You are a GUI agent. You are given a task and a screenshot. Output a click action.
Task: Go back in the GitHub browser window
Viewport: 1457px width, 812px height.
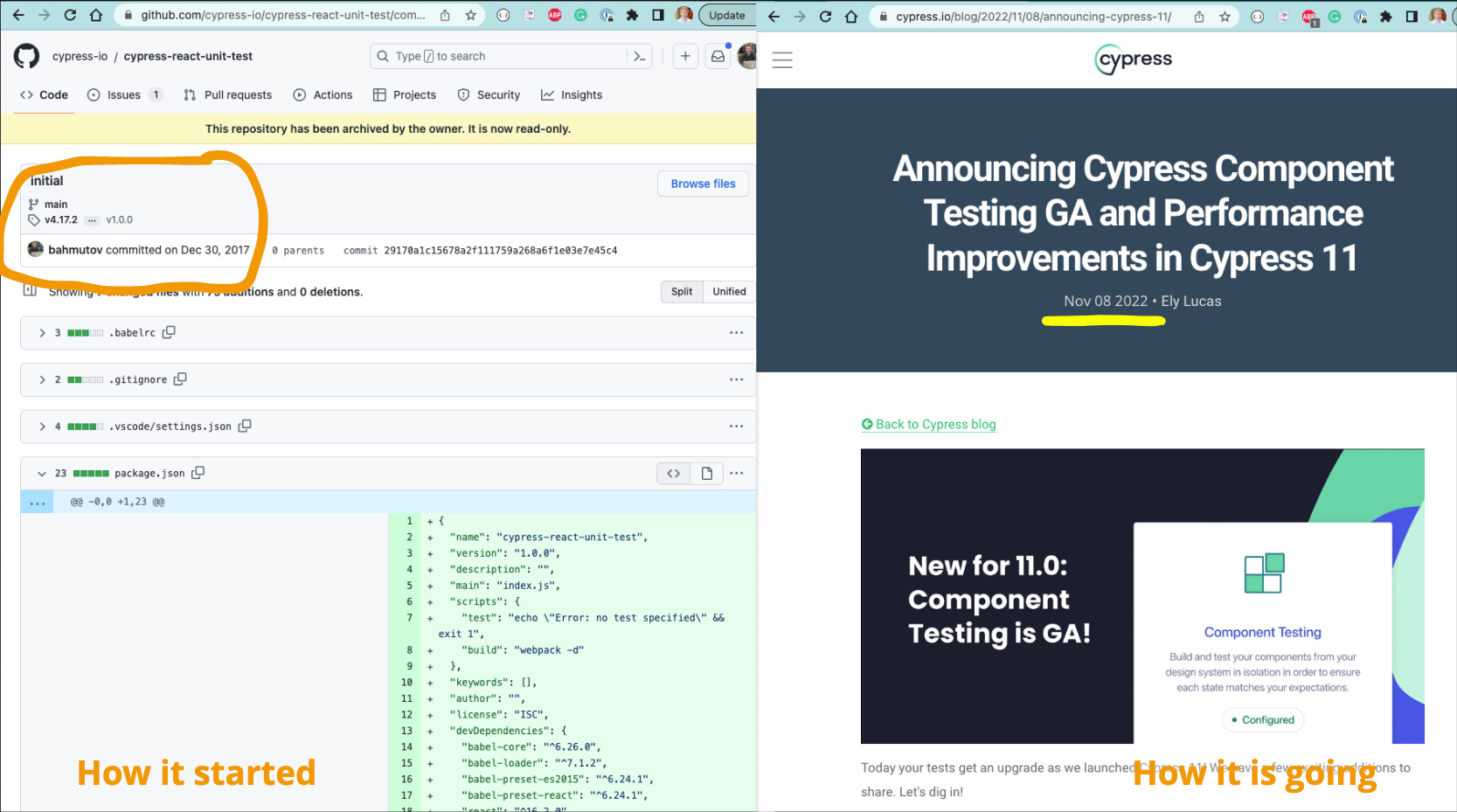tap(18, 15)
